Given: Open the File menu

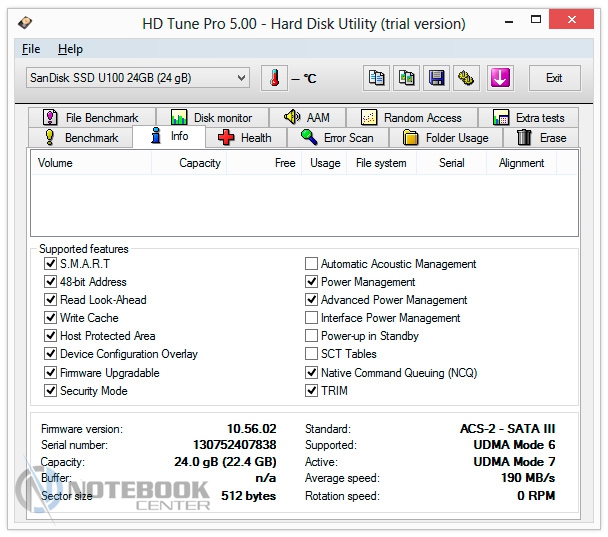Looking at the screenshot, I should (x=31, y=49).
